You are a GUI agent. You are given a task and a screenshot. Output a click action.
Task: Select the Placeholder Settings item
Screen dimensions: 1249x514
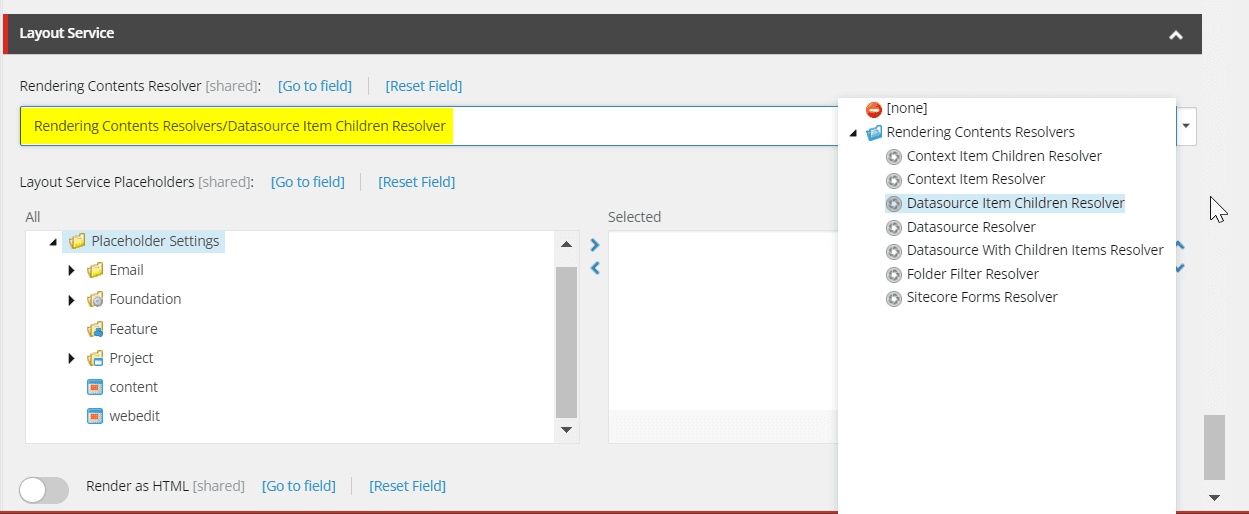(155, 241)
